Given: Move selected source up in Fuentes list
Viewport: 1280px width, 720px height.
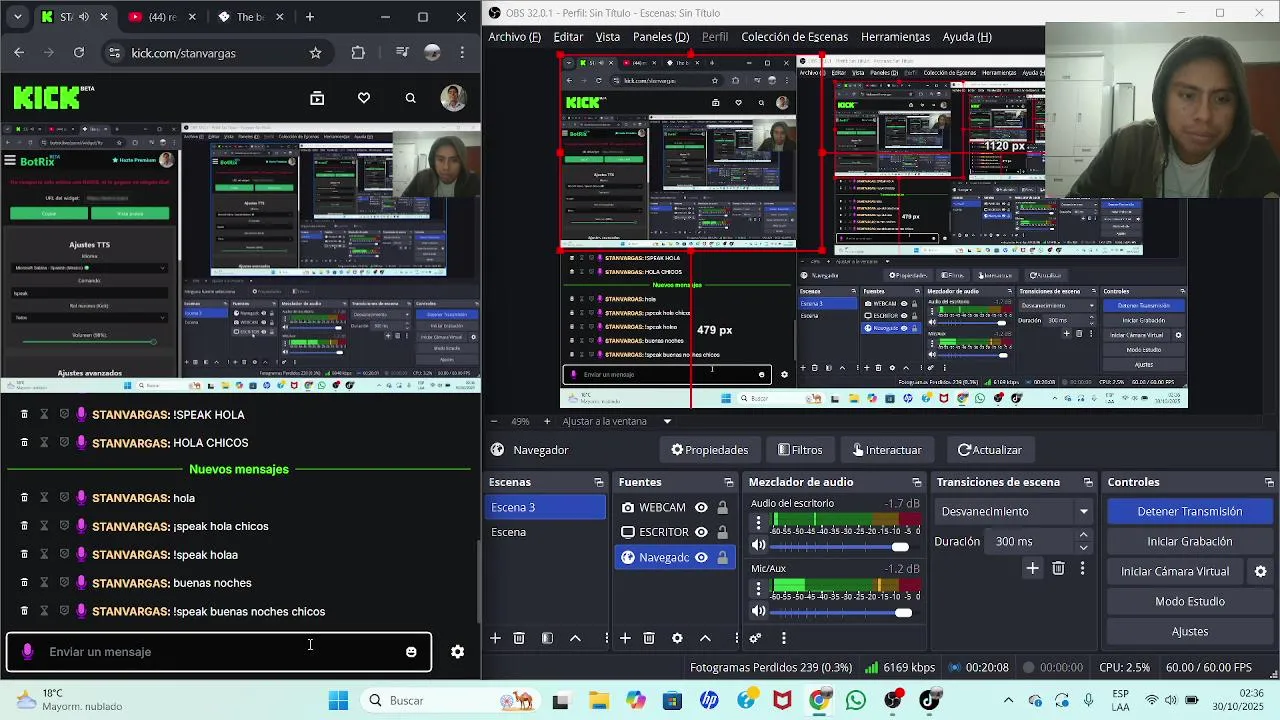Looking at the screenshot, I should 705,638.
